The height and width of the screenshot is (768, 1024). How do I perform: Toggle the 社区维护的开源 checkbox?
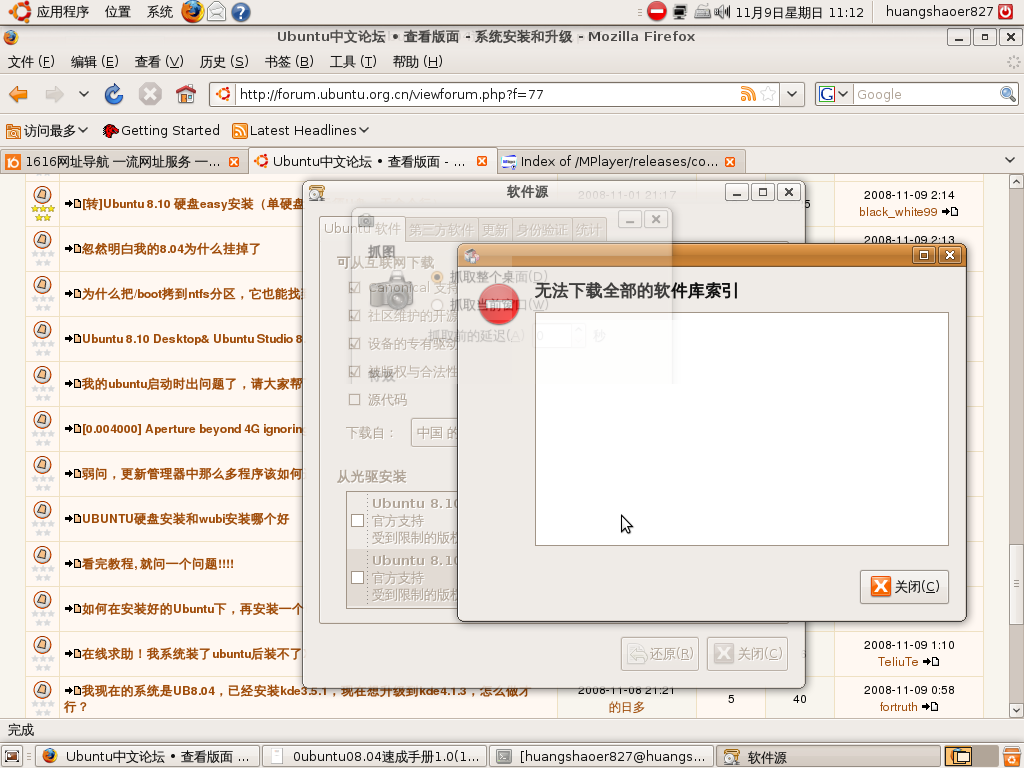355,315
